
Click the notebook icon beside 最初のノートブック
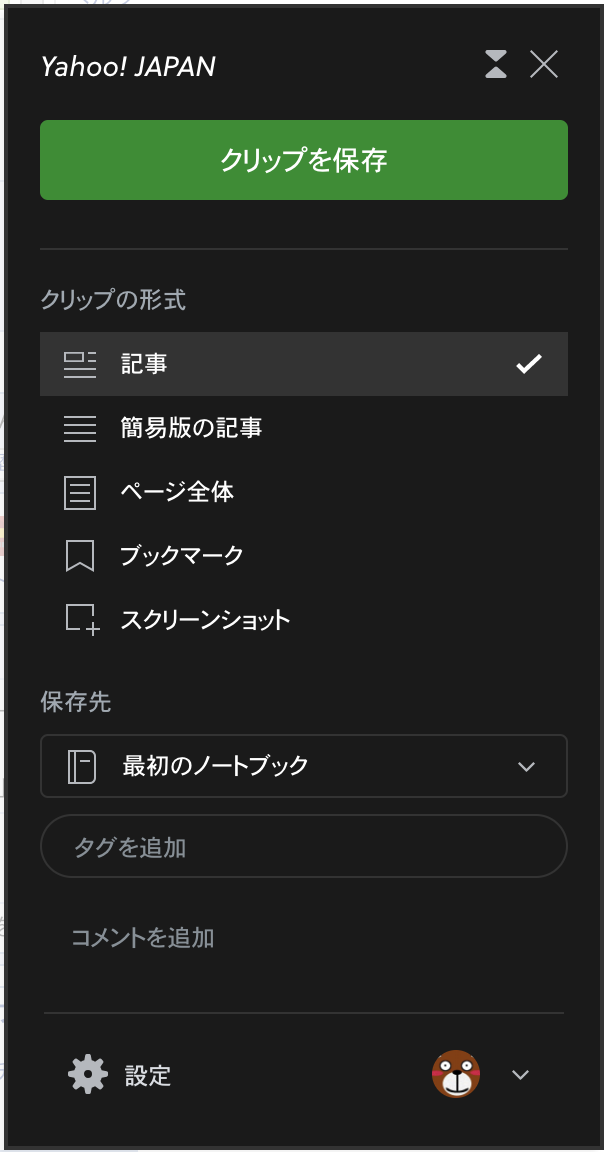tap(80, 766)
